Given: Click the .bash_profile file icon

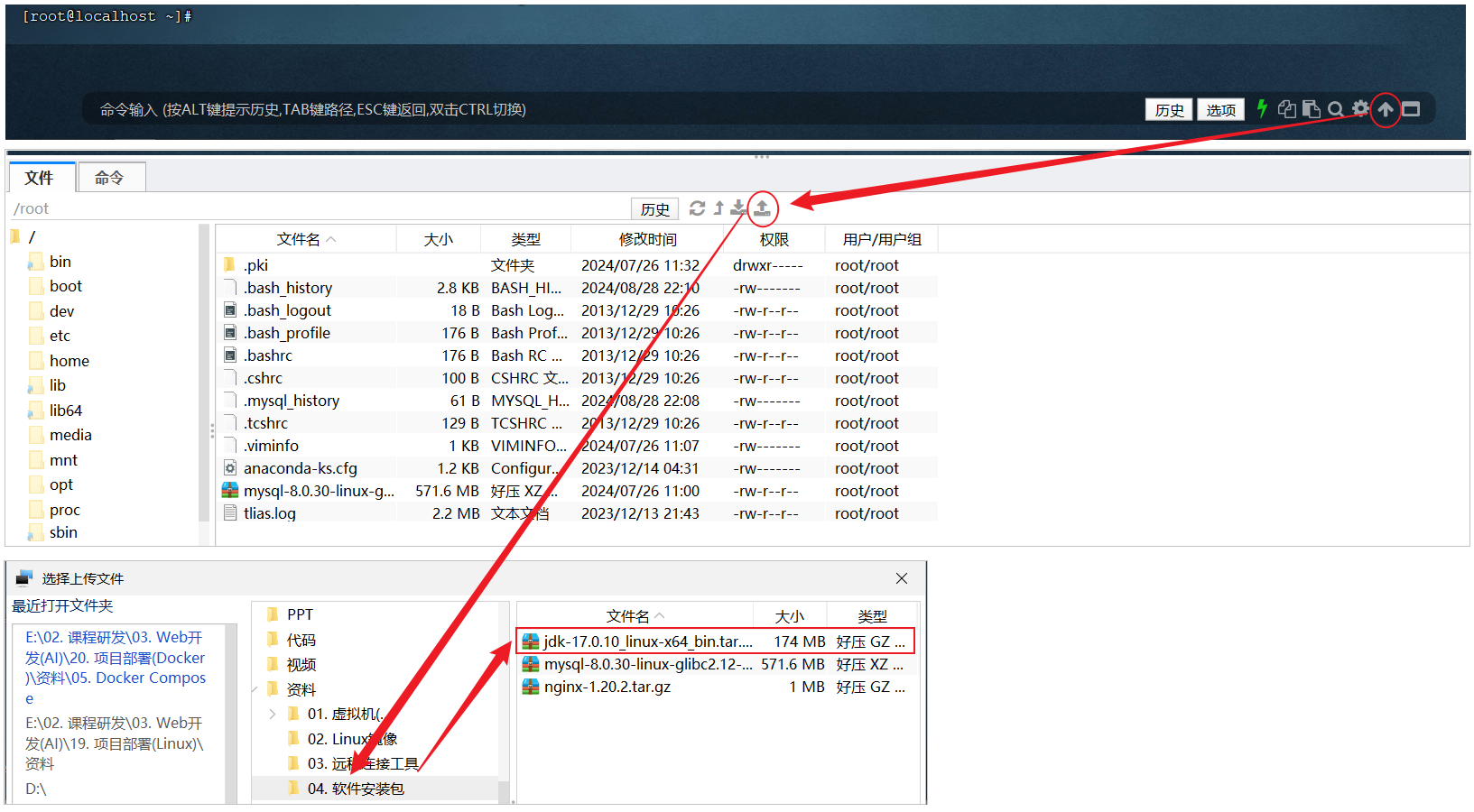Looking at the screenshot, I should pyautogui.click(x=230, y=333).
